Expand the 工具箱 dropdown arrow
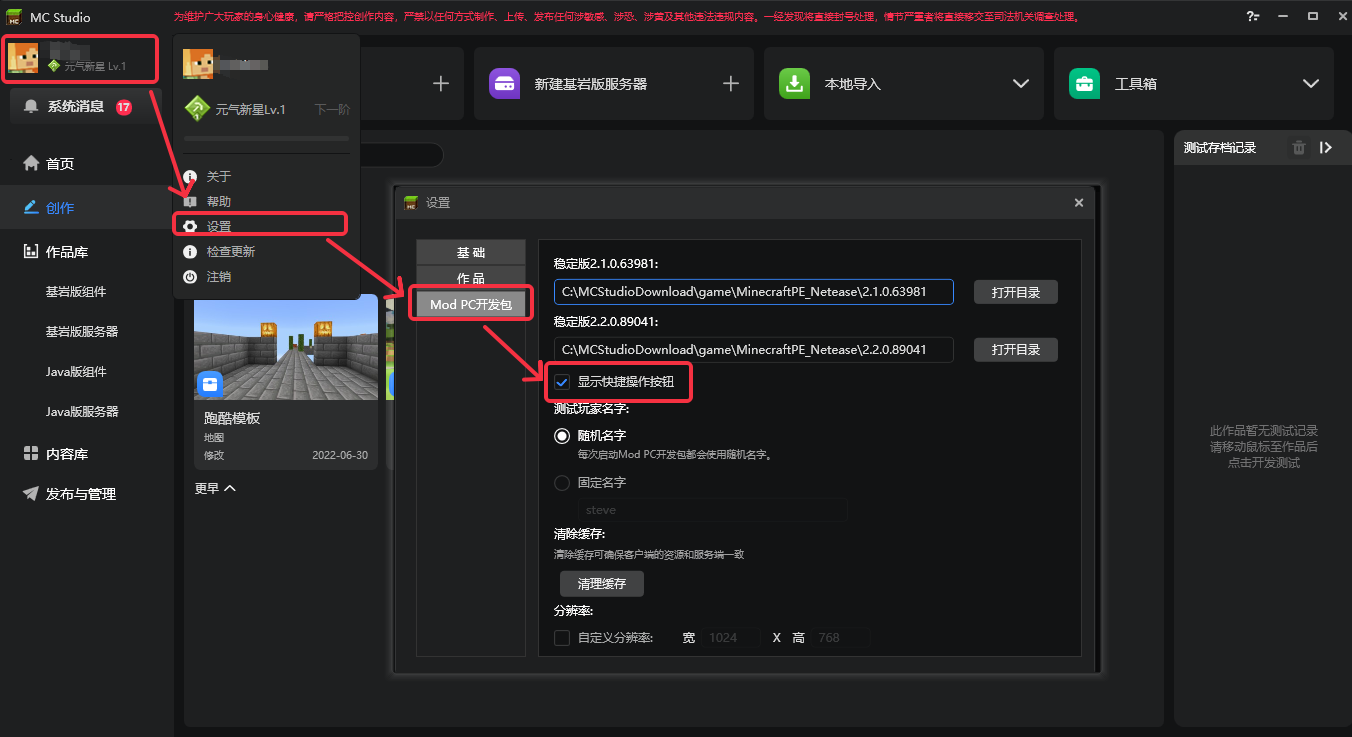The image size is (1352, 737). click(1311, 84)
